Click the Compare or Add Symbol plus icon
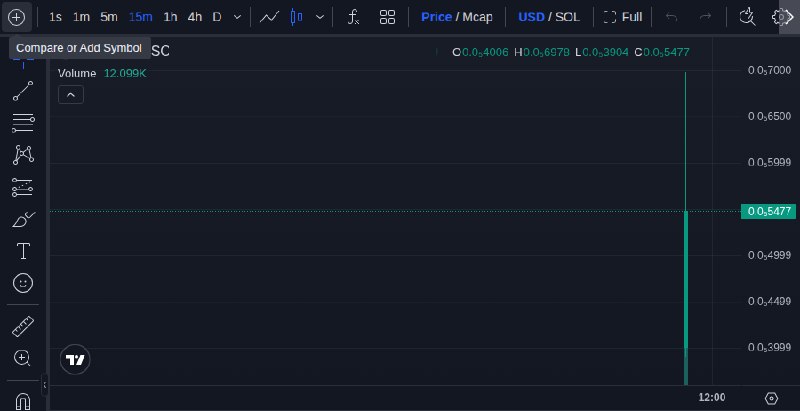Viewport: 800px width, 411px height. 16,17
